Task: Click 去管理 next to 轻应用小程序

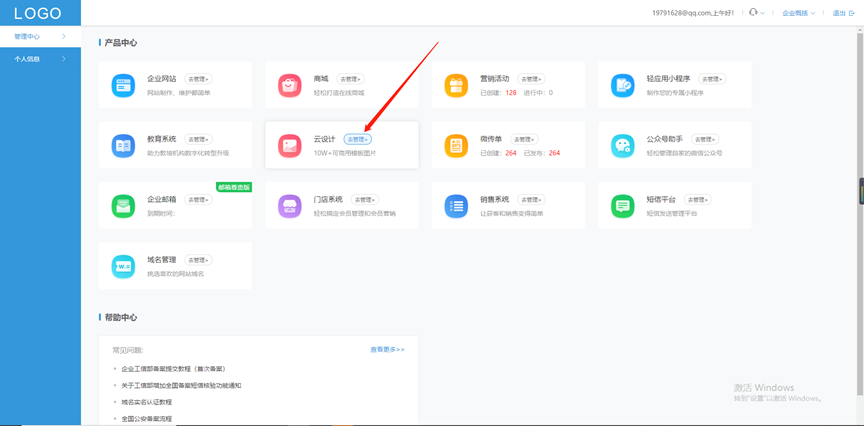Action: 712,79
